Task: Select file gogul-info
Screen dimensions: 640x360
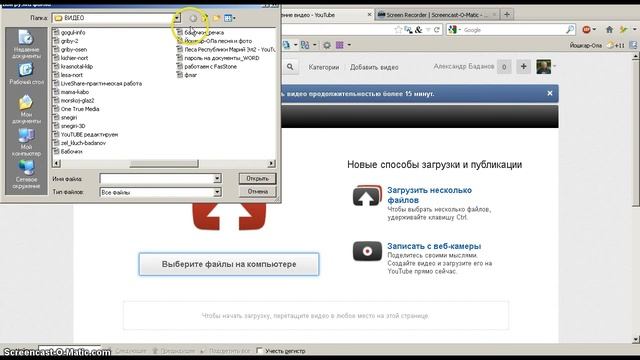Action: 69,32
